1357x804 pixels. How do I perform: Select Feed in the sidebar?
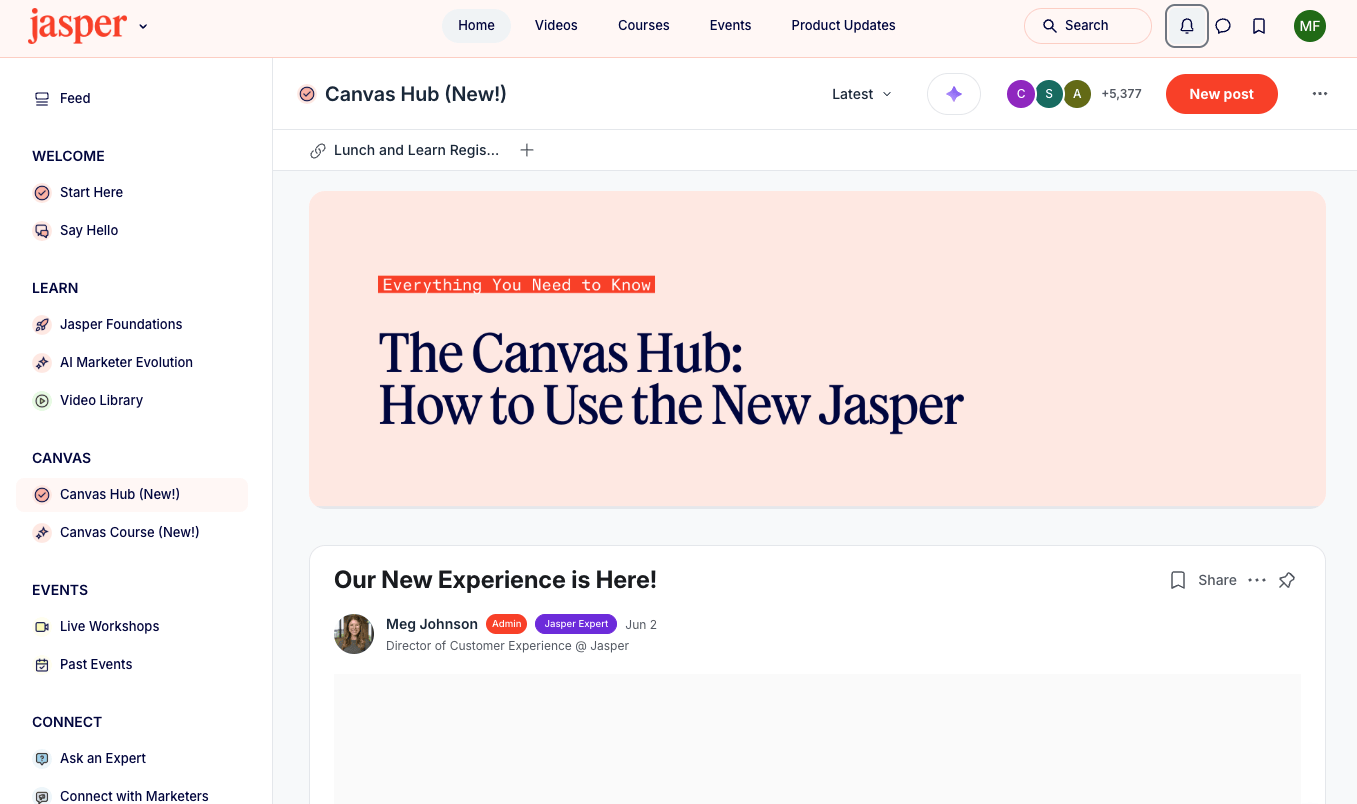coord(74,98)
